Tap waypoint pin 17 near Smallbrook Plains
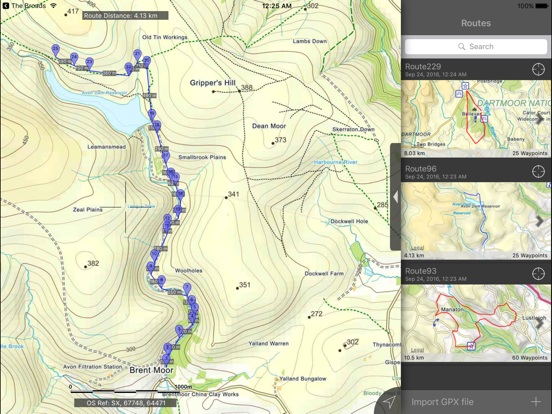 166,157
